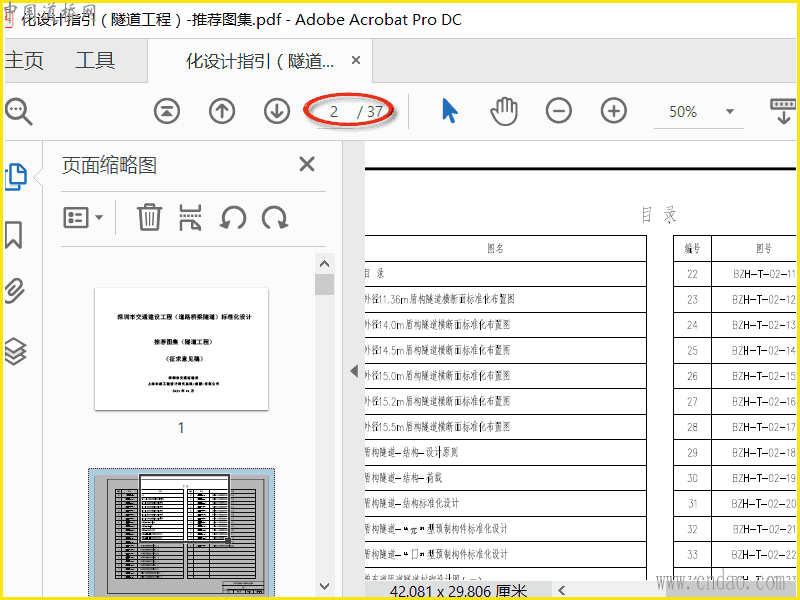Viewport: 800px width, 600px height.
Task: Click number cell 31
Action: (x=692, y=504)
